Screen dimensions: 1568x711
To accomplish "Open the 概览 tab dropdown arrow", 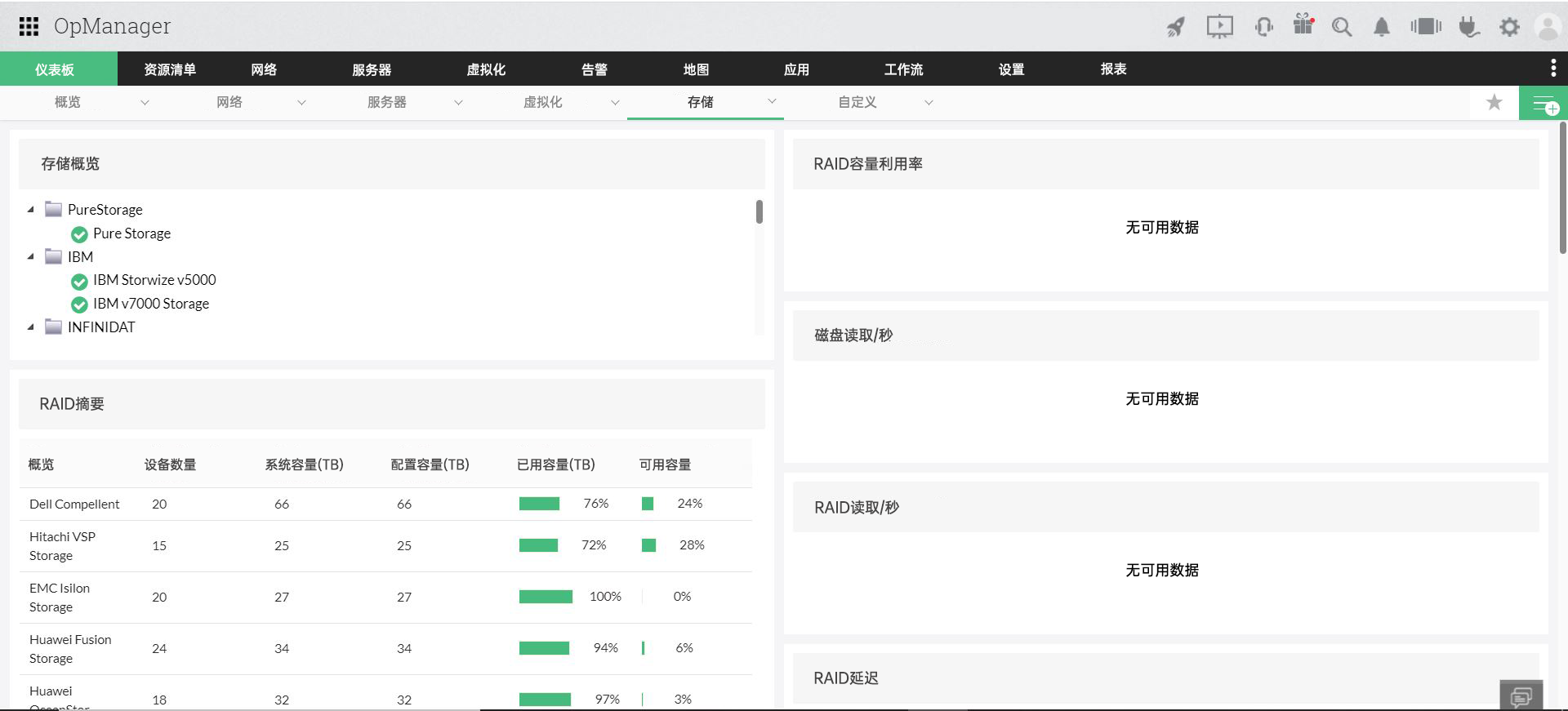I will pyautogui.click(x=145, y=103).
